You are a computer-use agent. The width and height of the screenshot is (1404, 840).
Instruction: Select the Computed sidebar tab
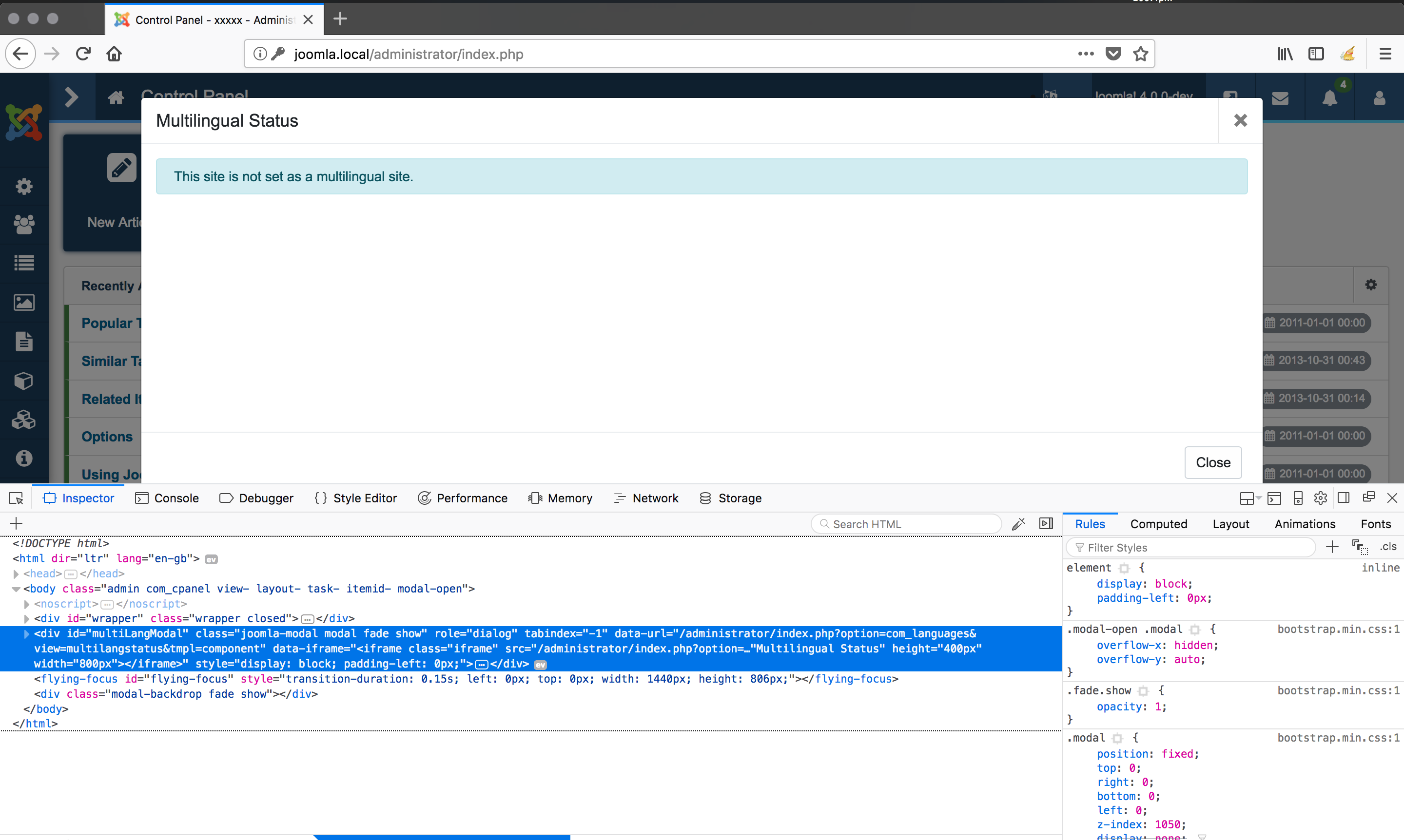coord(1158,524)
